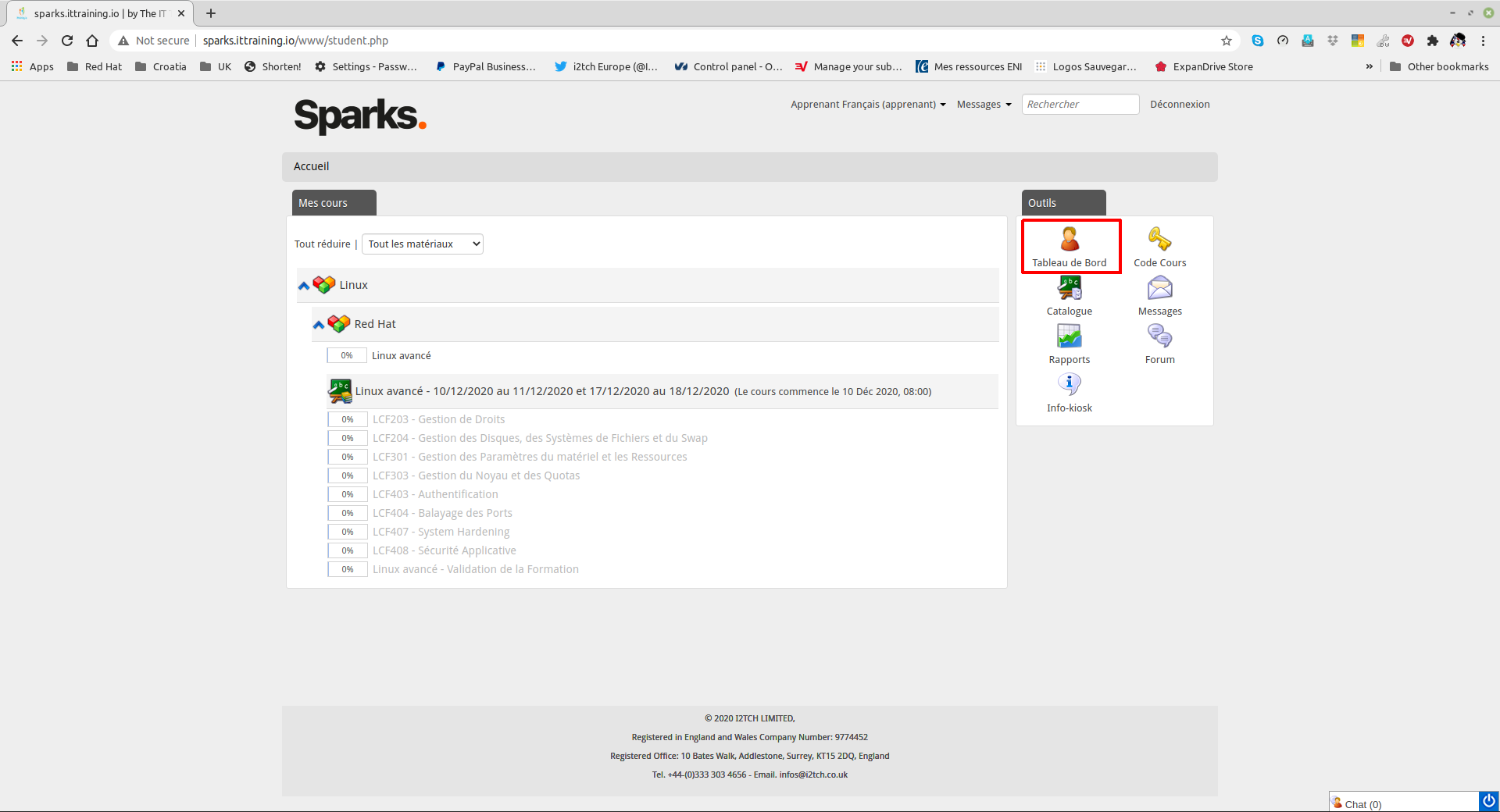This screenshot has height=812, width=1500.
Task: Open the Forum speech bubbles icon
Action: pos(1159,337)
